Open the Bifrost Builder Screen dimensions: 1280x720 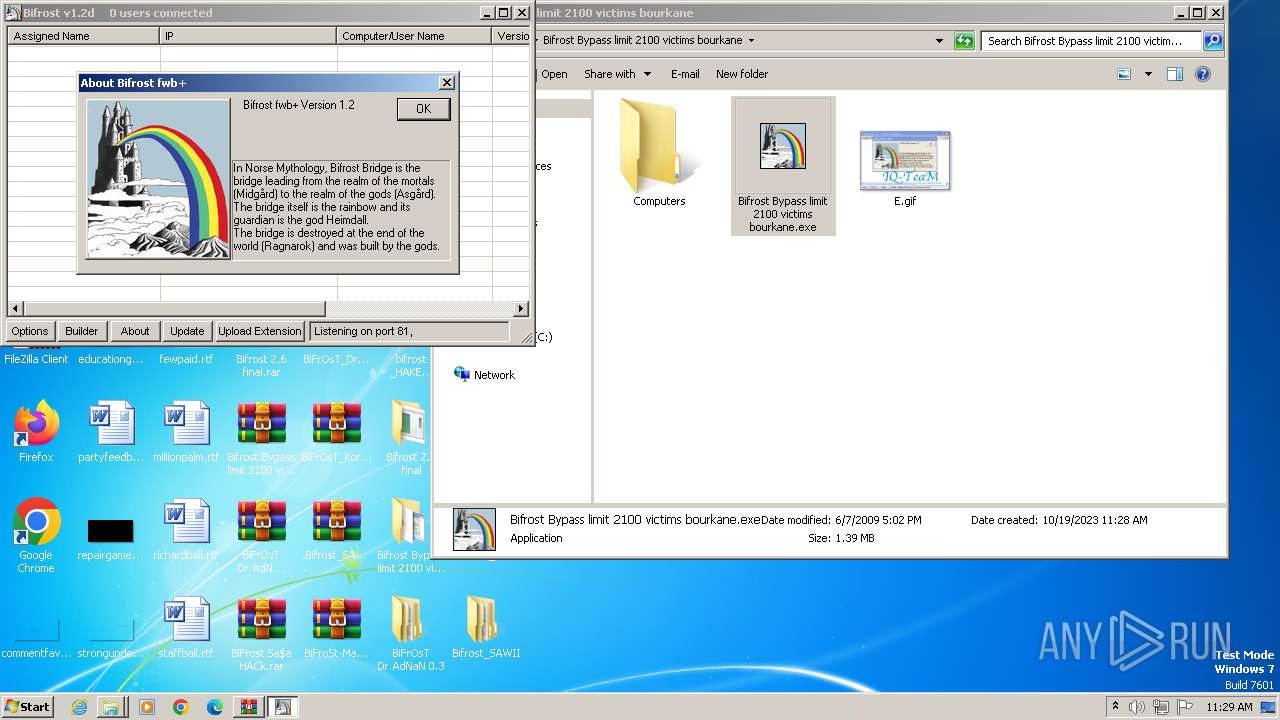tap(82, 331)
